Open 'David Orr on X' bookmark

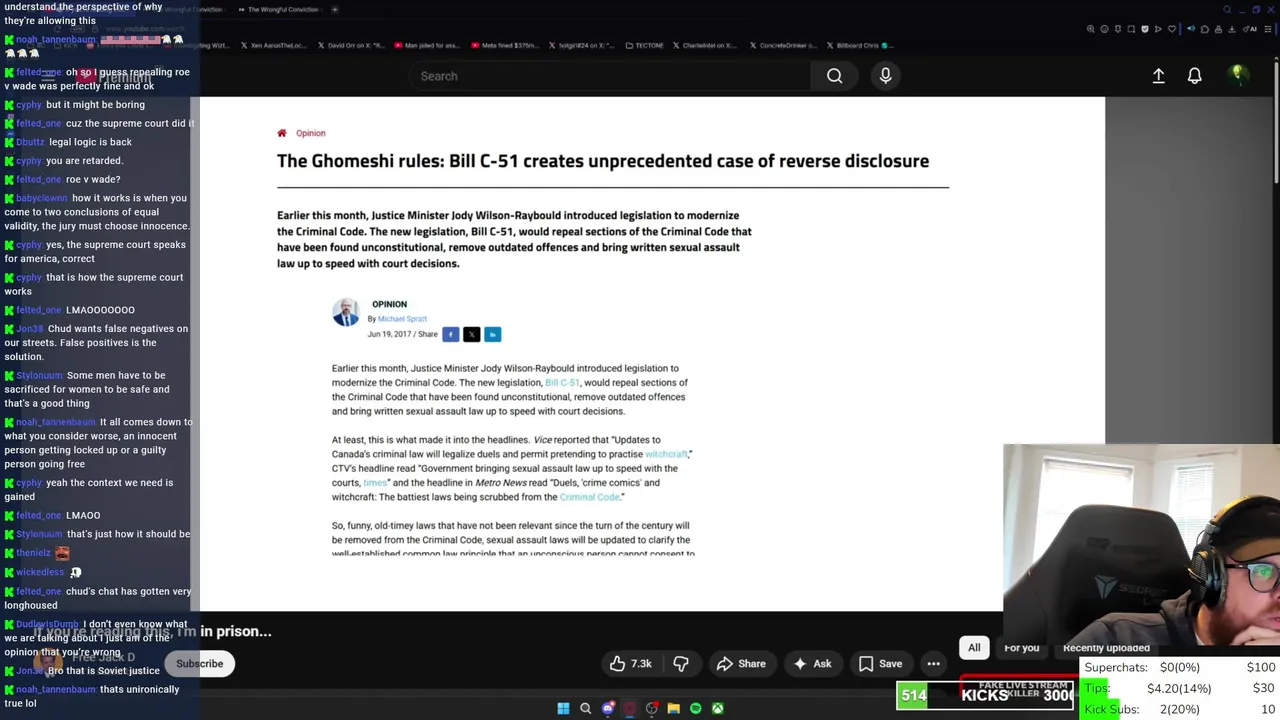point(352,45)
